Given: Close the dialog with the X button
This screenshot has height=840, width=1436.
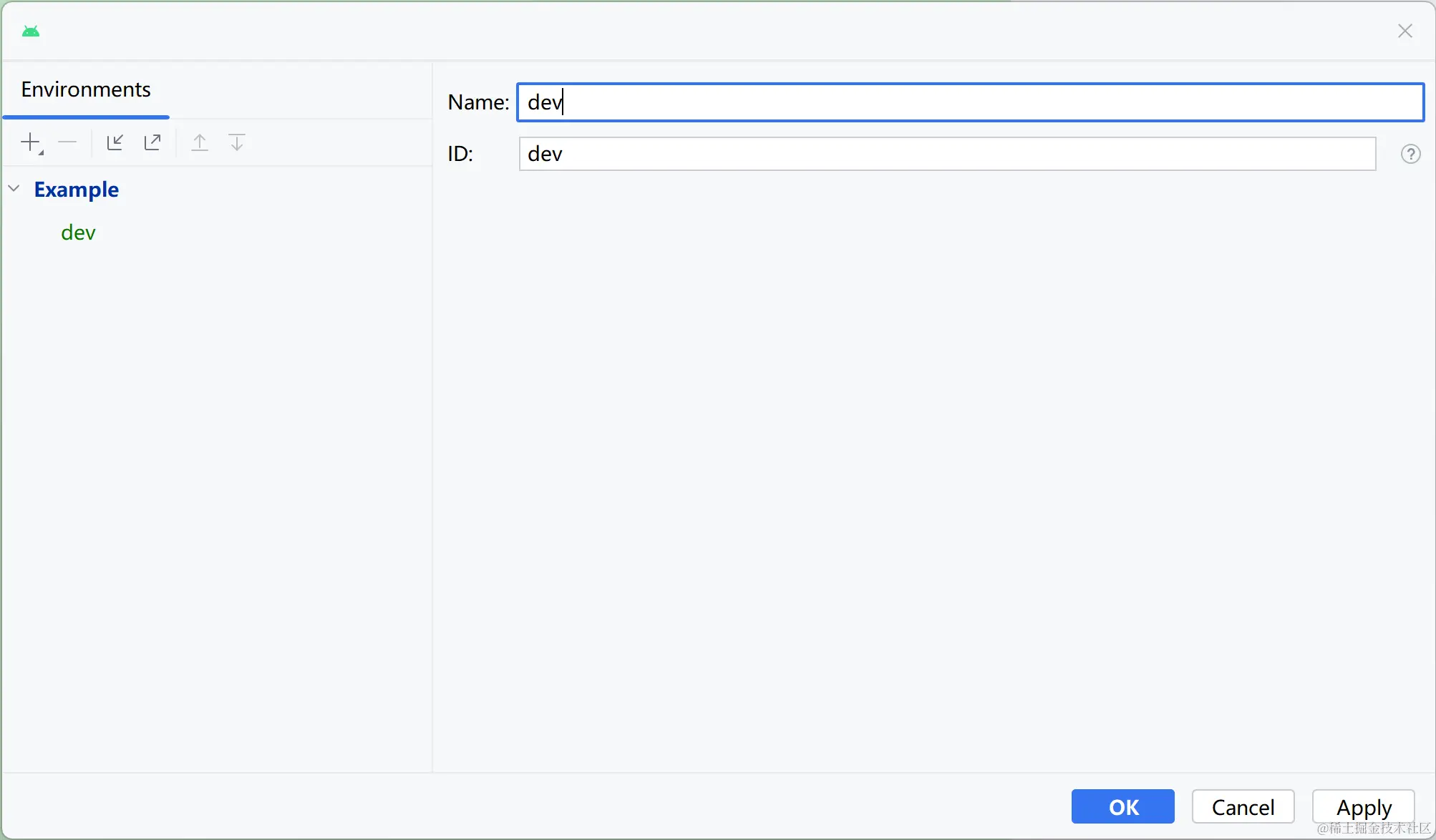Looking at the screenshot, I should (1405, 31).
